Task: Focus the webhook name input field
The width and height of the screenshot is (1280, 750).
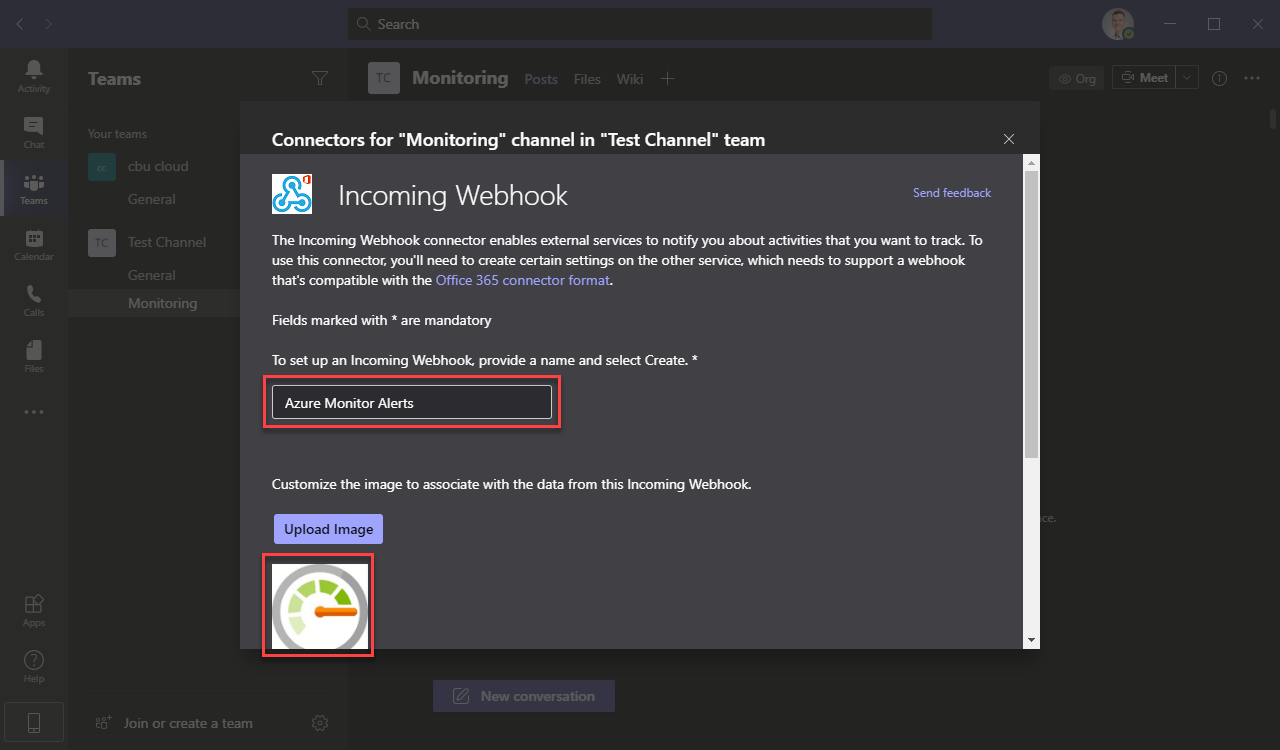Action: click(x=412, y=402)
